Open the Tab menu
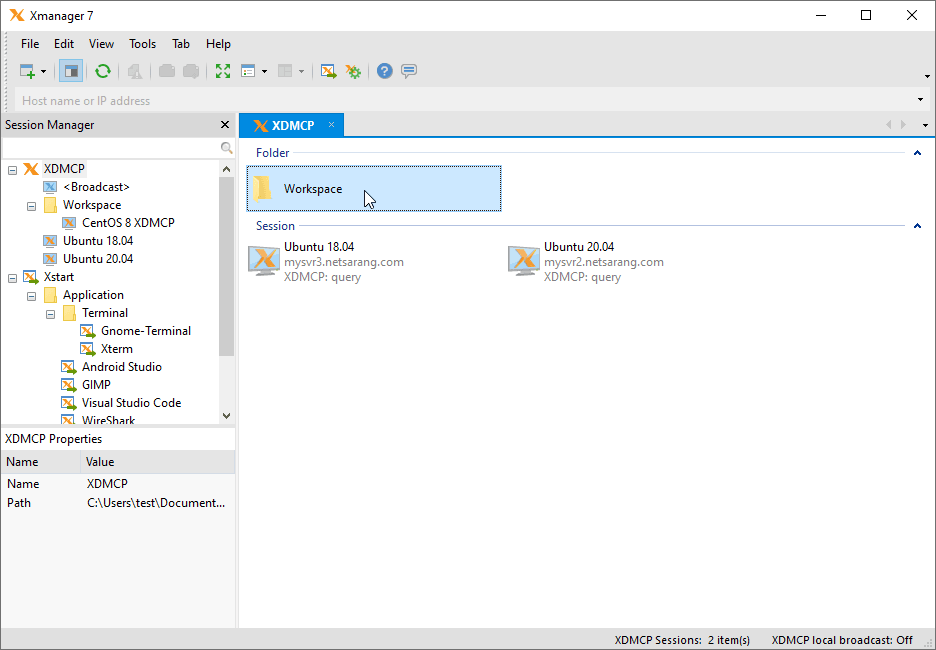 coord(181,44)
